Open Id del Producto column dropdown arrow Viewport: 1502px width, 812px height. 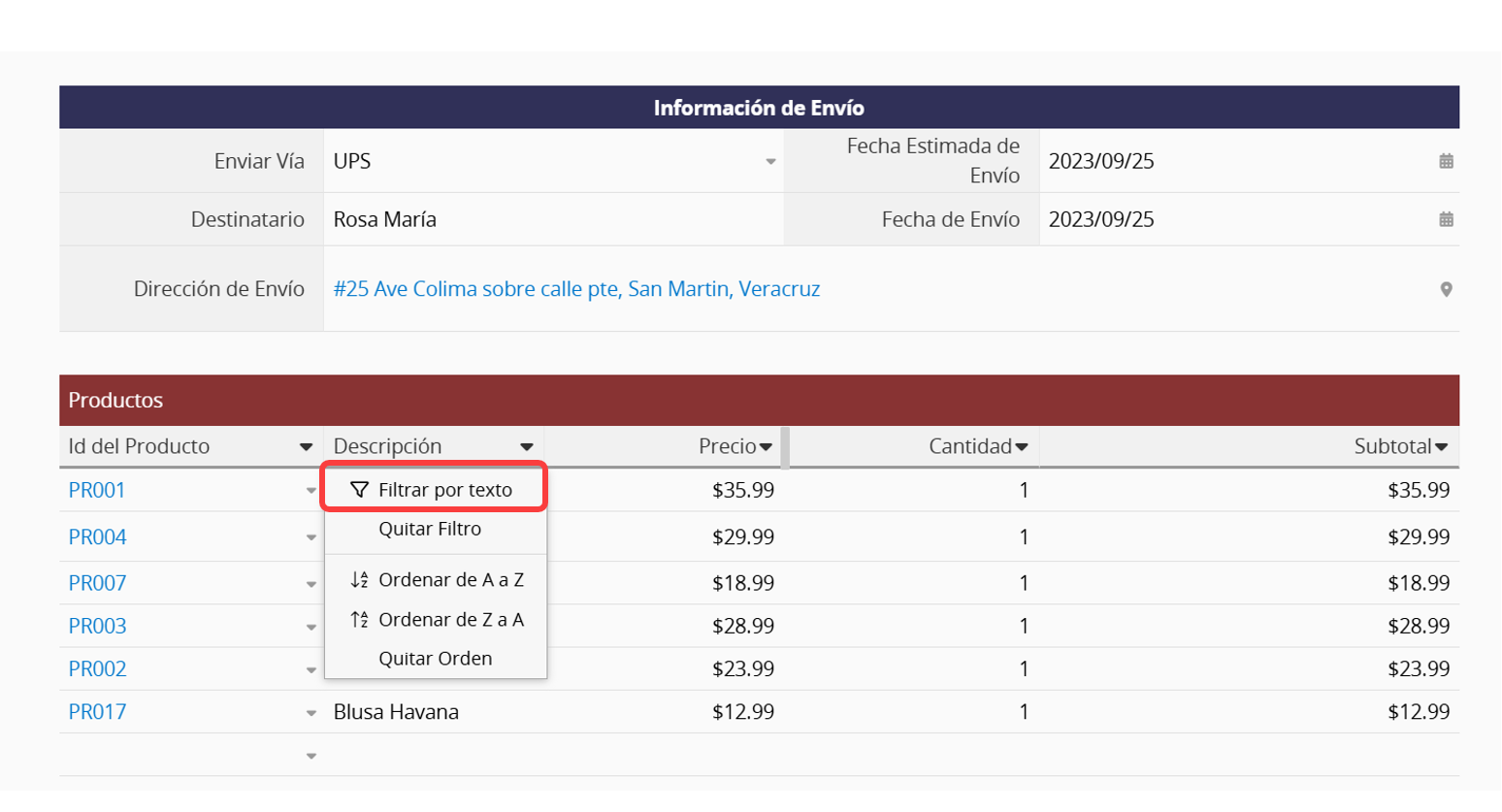306,447
